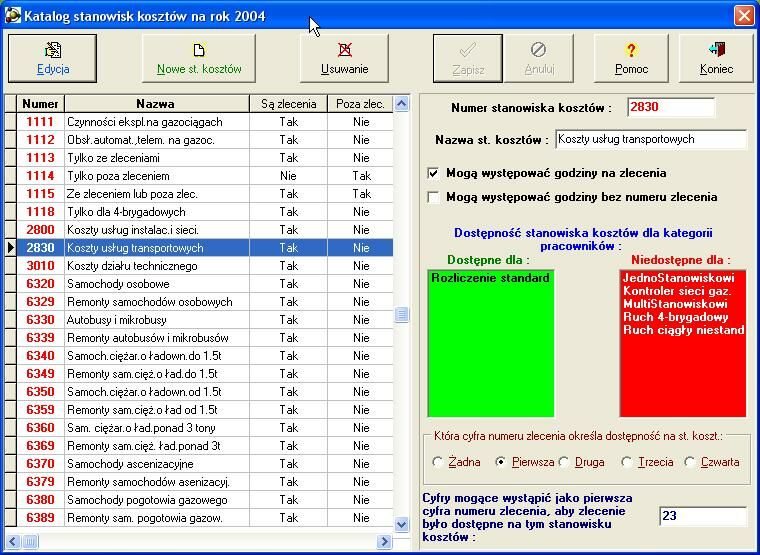
Task: Close the Katalog stanowisk kosztów window
Action: tap(744, 16)
